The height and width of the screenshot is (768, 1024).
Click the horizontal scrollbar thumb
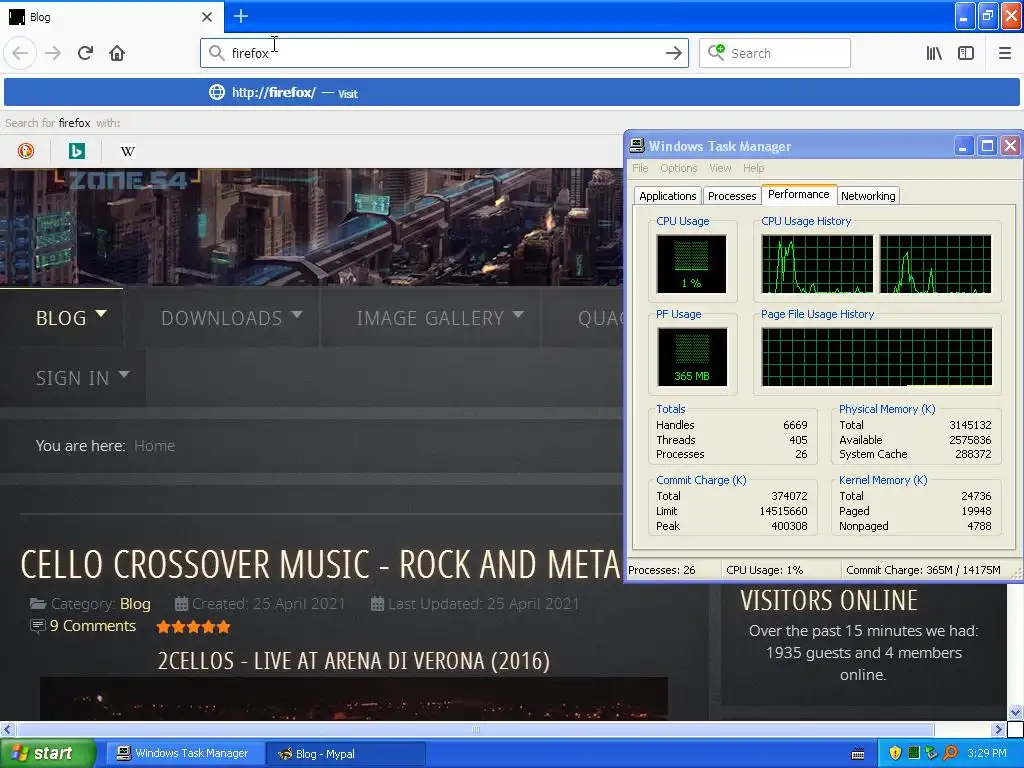475,729
